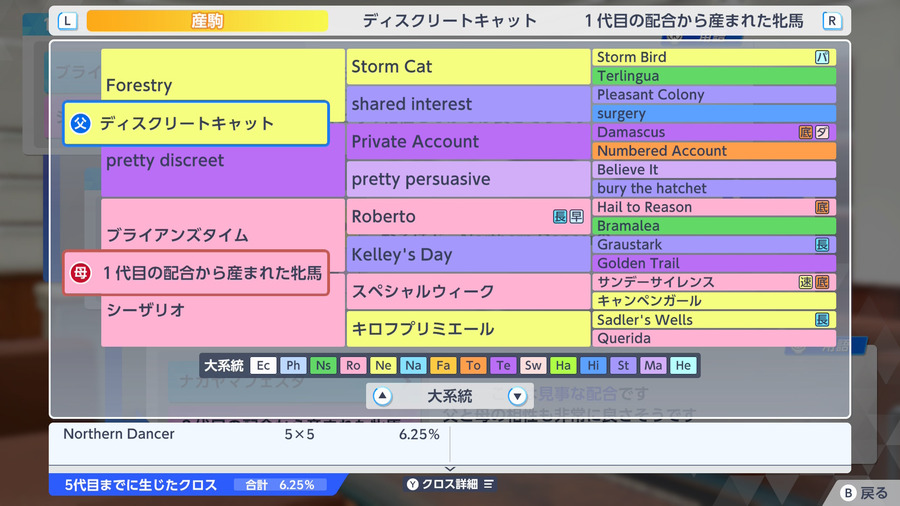
Task: Select the 産駒 tab
Action: pyautogui.click(x=207, y=21)
